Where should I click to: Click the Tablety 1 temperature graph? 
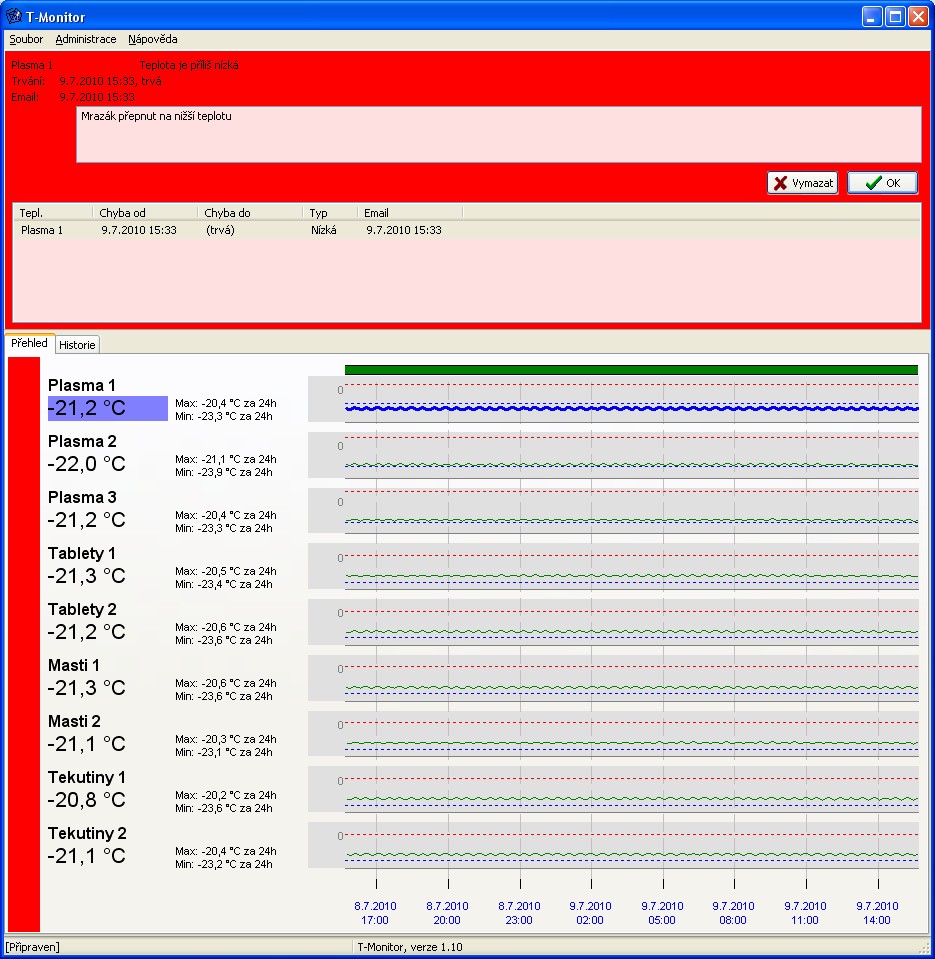tap(613, 566)
